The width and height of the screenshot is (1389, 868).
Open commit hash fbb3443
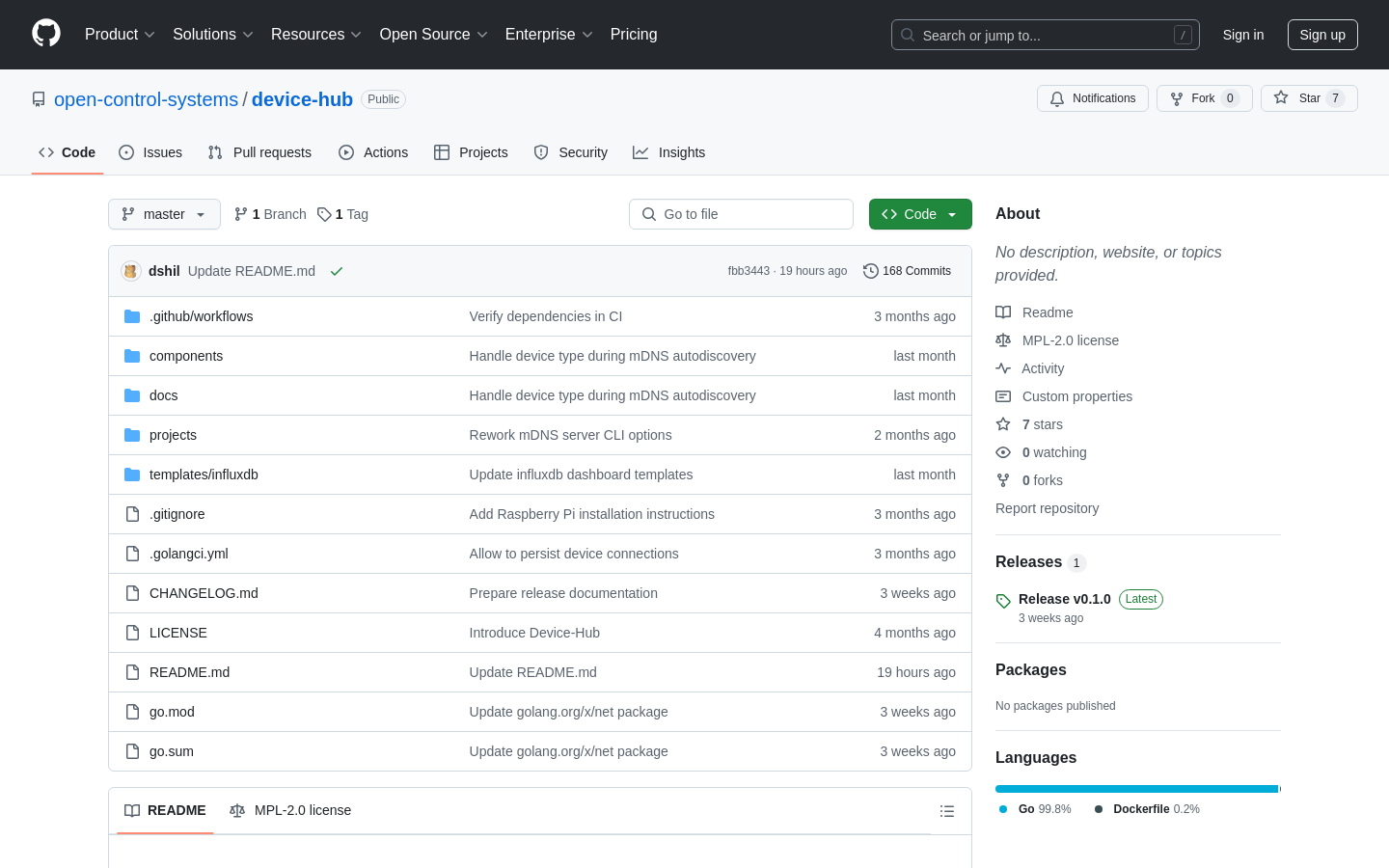pyautogui.click(x=749, y=271)
